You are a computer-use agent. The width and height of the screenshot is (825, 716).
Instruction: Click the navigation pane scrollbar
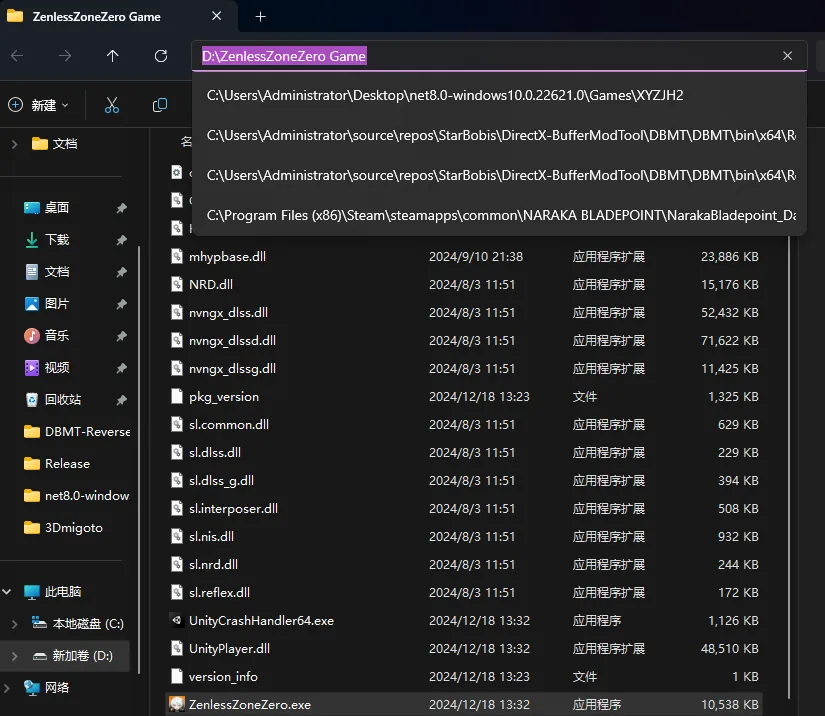(x=139, y=459)
